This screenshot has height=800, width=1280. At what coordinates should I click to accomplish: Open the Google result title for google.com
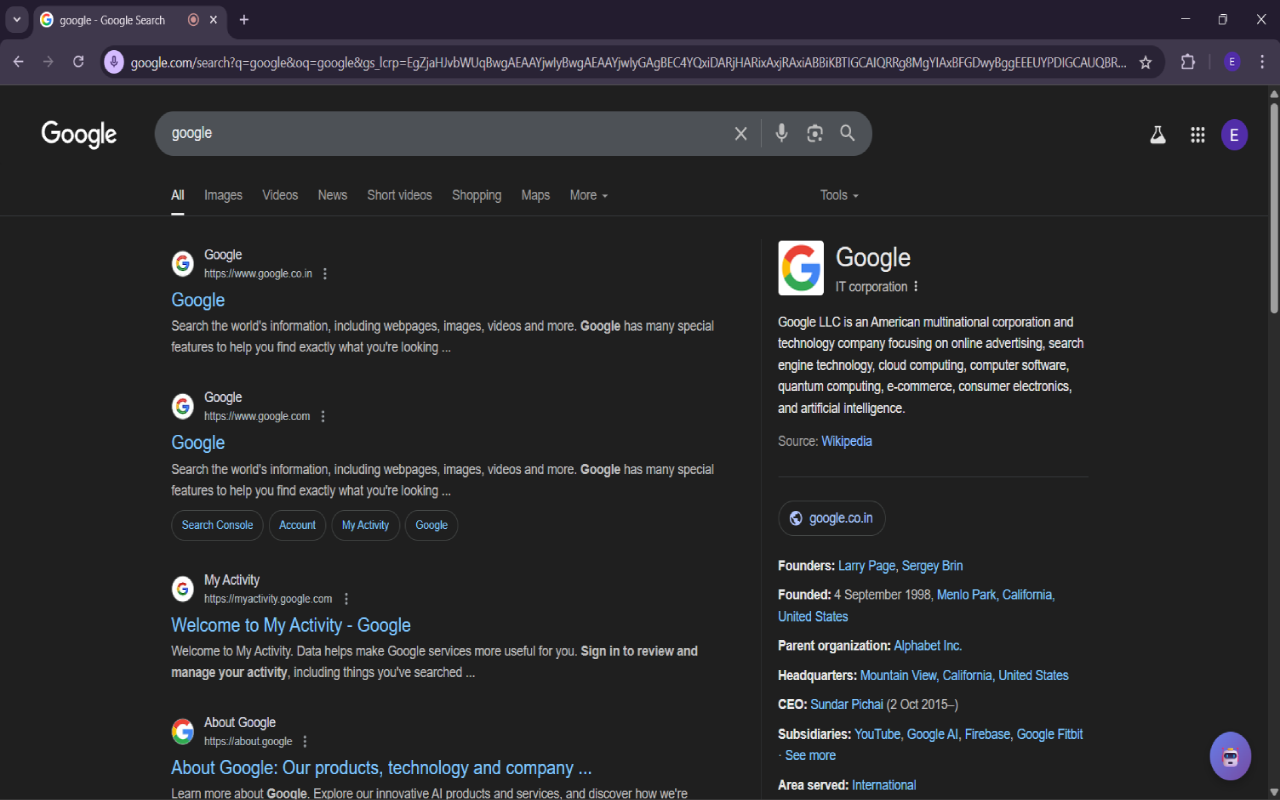pyautogui.click(x=198, y=443)
